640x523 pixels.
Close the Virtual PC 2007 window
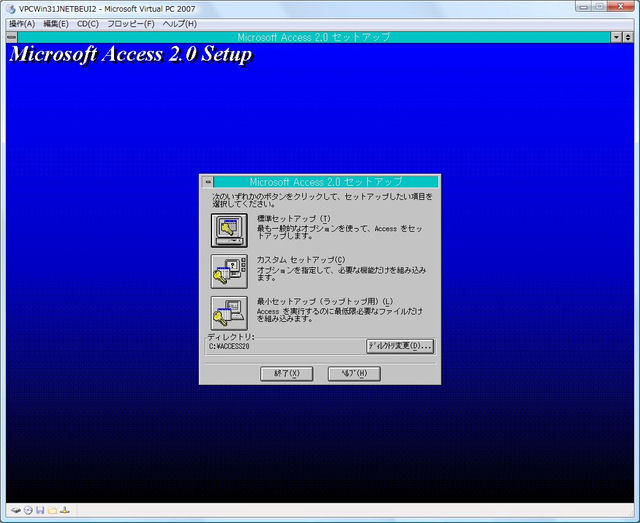pyautogui.click(x=620, y=6)
